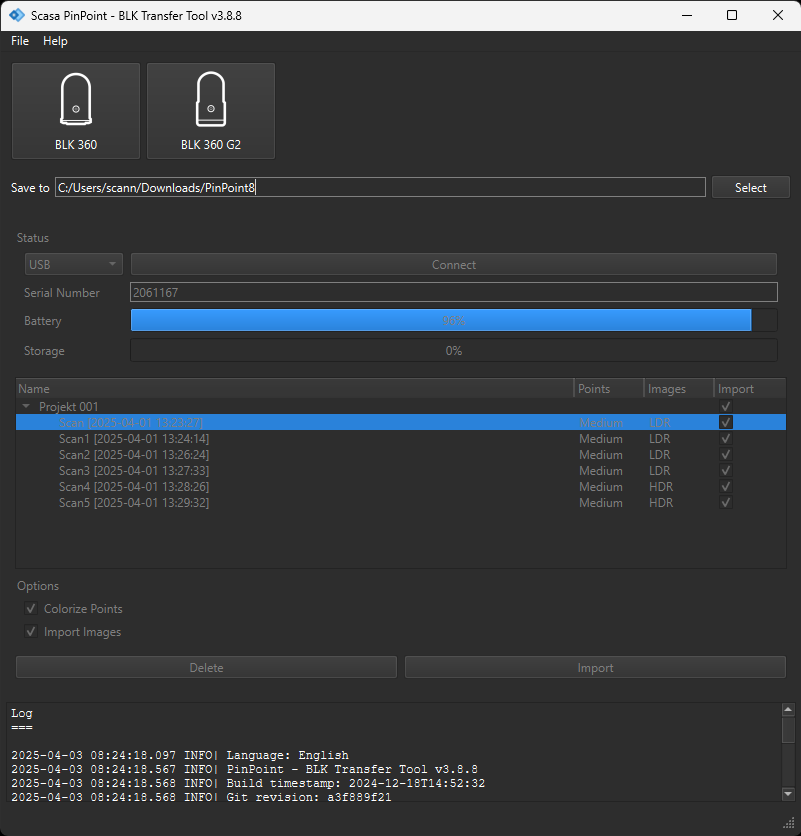801x836 pixels.
Task: Click HDR images value for Scan4
Action: (x=661, y=487)
